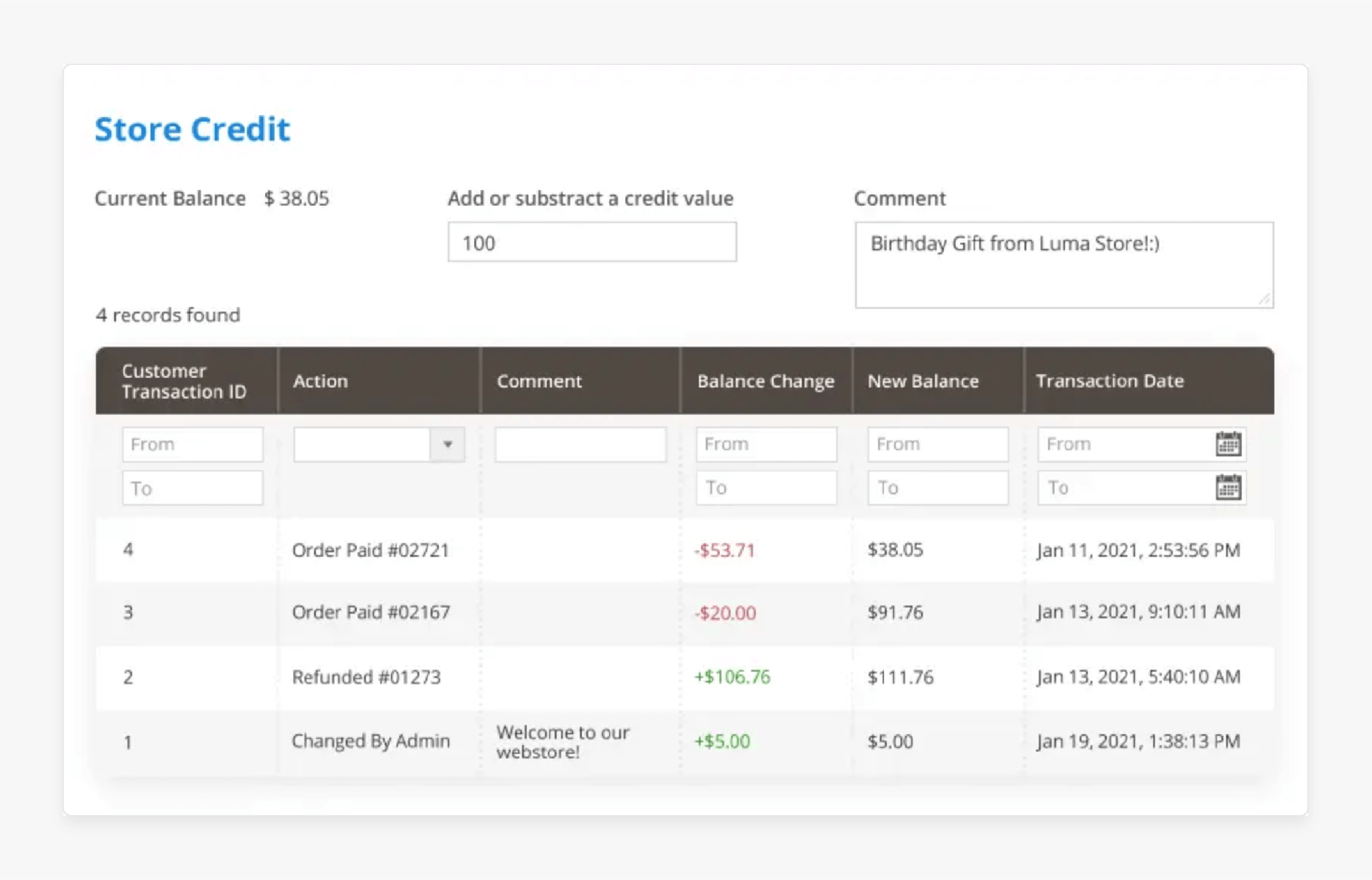
Task: Sort by Balance Change column header
Action: tap(766, 382)
